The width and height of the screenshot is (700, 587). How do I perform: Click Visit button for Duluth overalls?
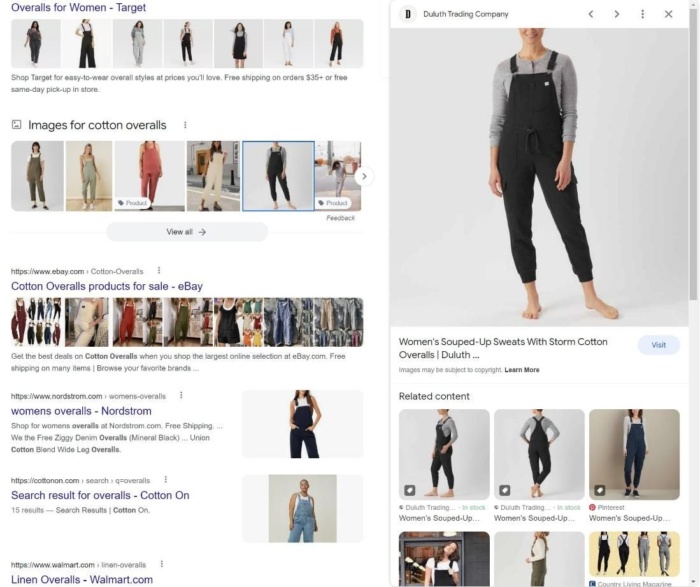coord(658,345)
